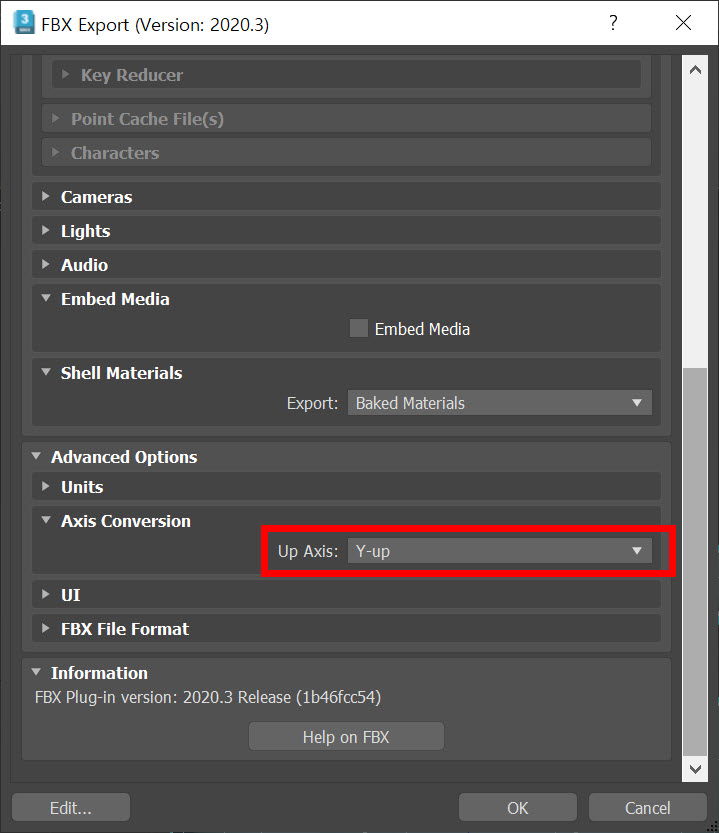
Task: Open the Up Axis Y-up dropdown
Action: (500, 551)
